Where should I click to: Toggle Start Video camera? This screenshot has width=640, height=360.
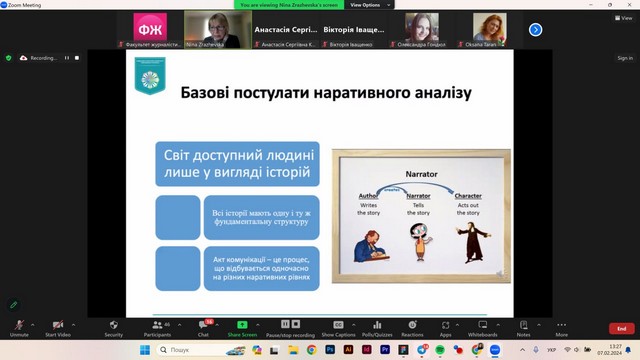pos(58,329)
